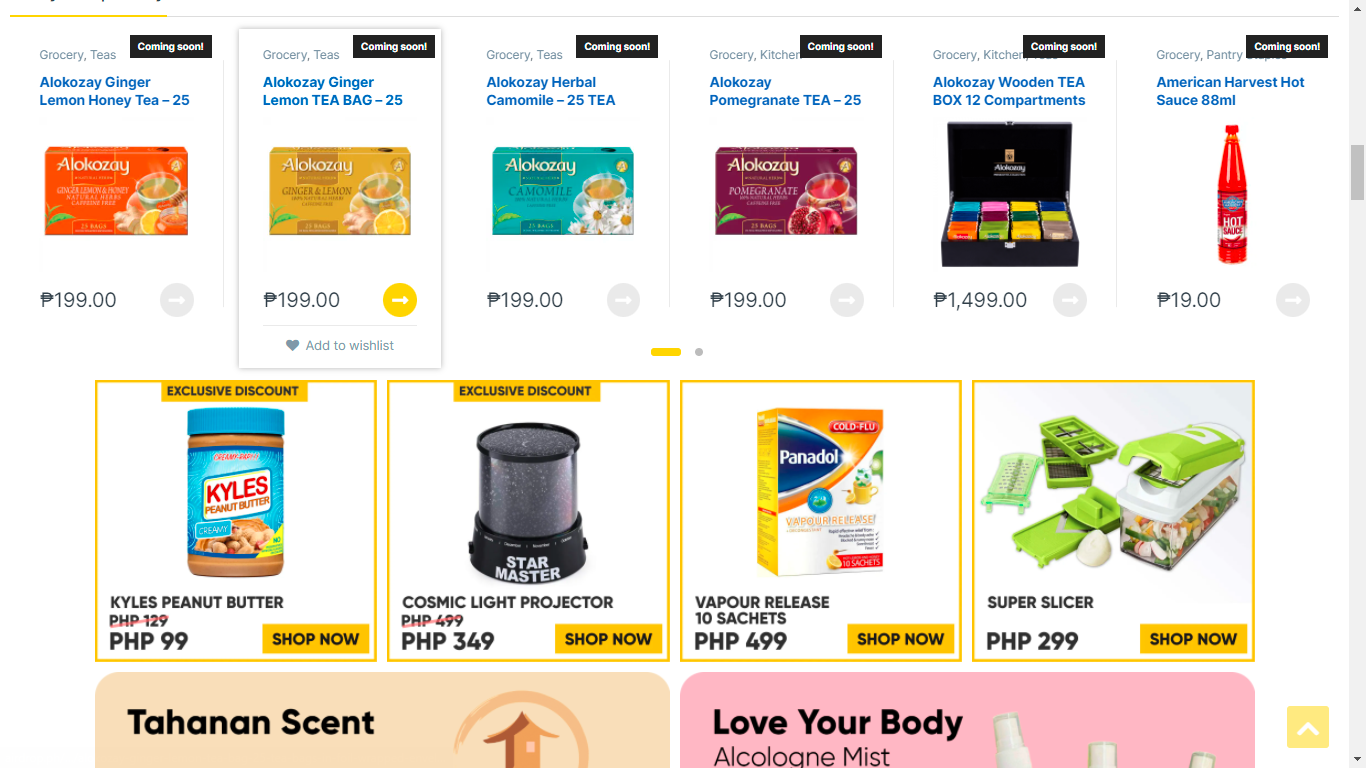
Task: Click arrow button for Alokozay Wooden TEA BOX
Action: tap(1070, 300)
